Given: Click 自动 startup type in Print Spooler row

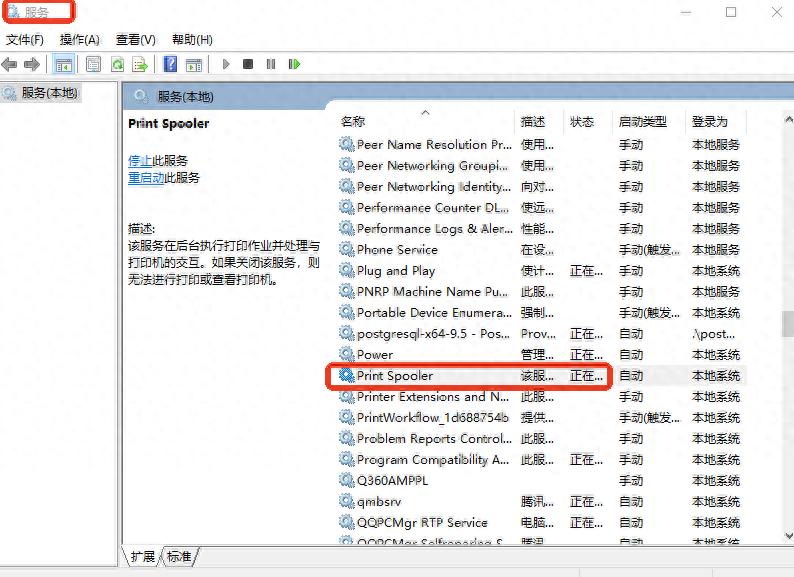Looking at the screenshot, I should 630,375.
